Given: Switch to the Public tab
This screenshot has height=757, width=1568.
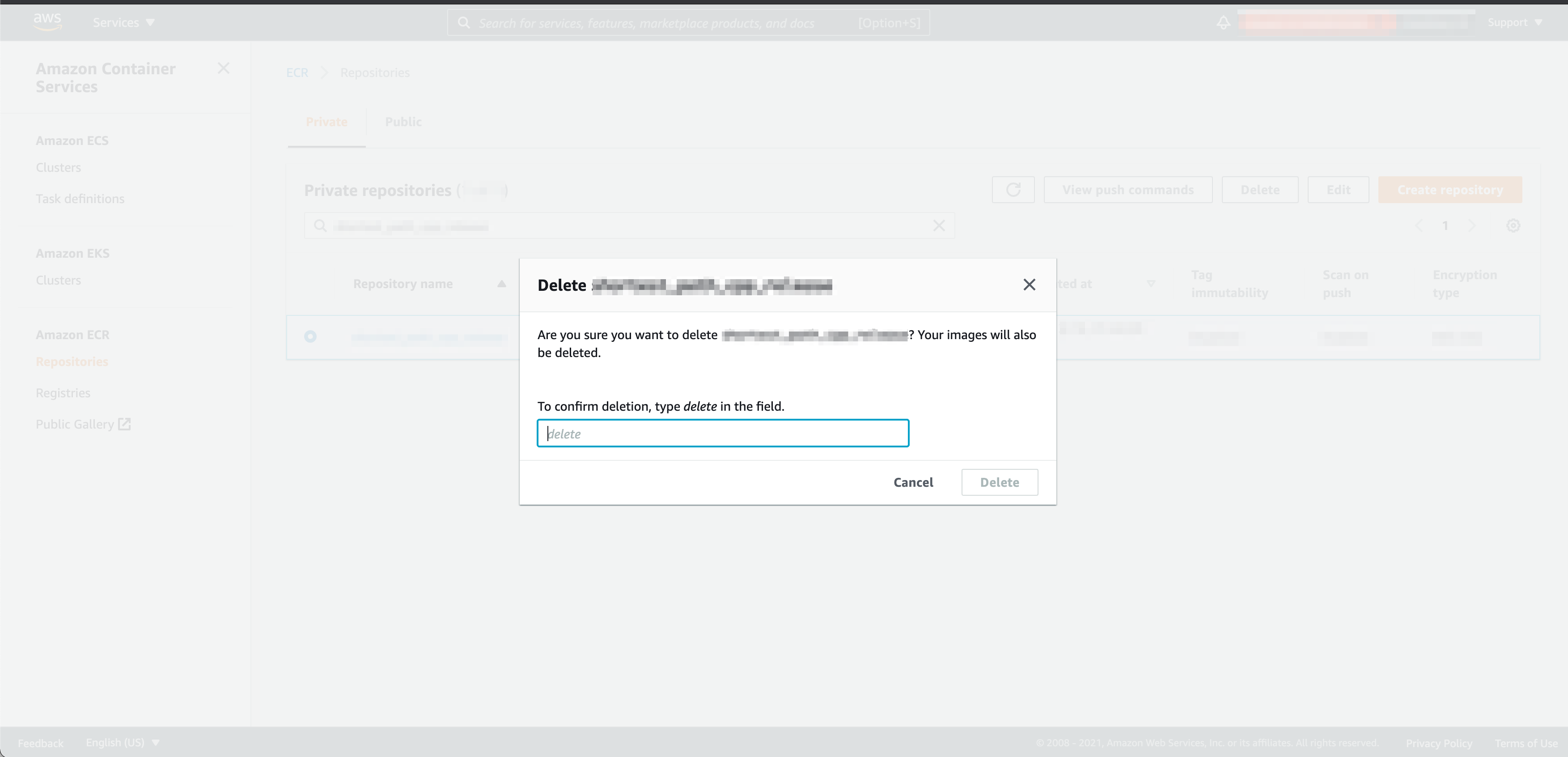Looking at the screenshot, I should coord(403,122).
